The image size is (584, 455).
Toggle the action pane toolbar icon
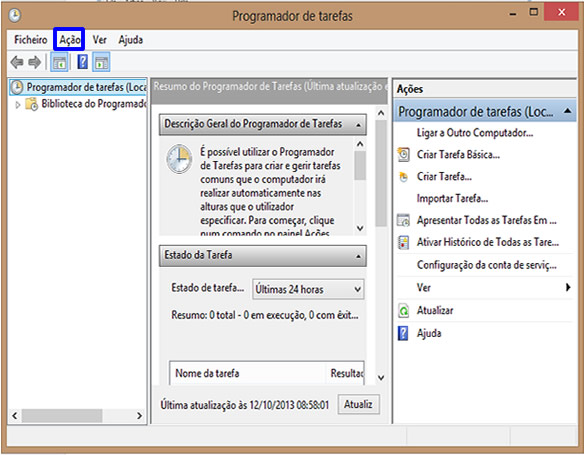point(101,62)
